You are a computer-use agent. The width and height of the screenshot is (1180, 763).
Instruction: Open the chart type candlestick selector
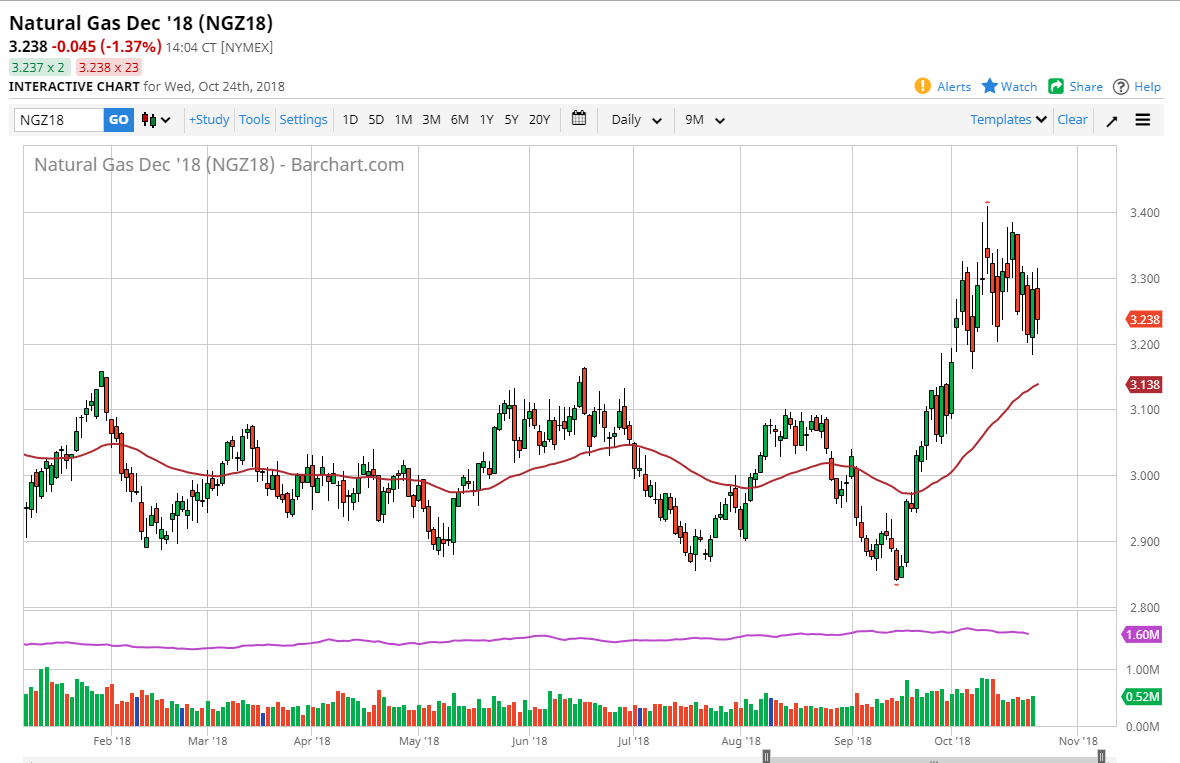[x=156, y=120]
